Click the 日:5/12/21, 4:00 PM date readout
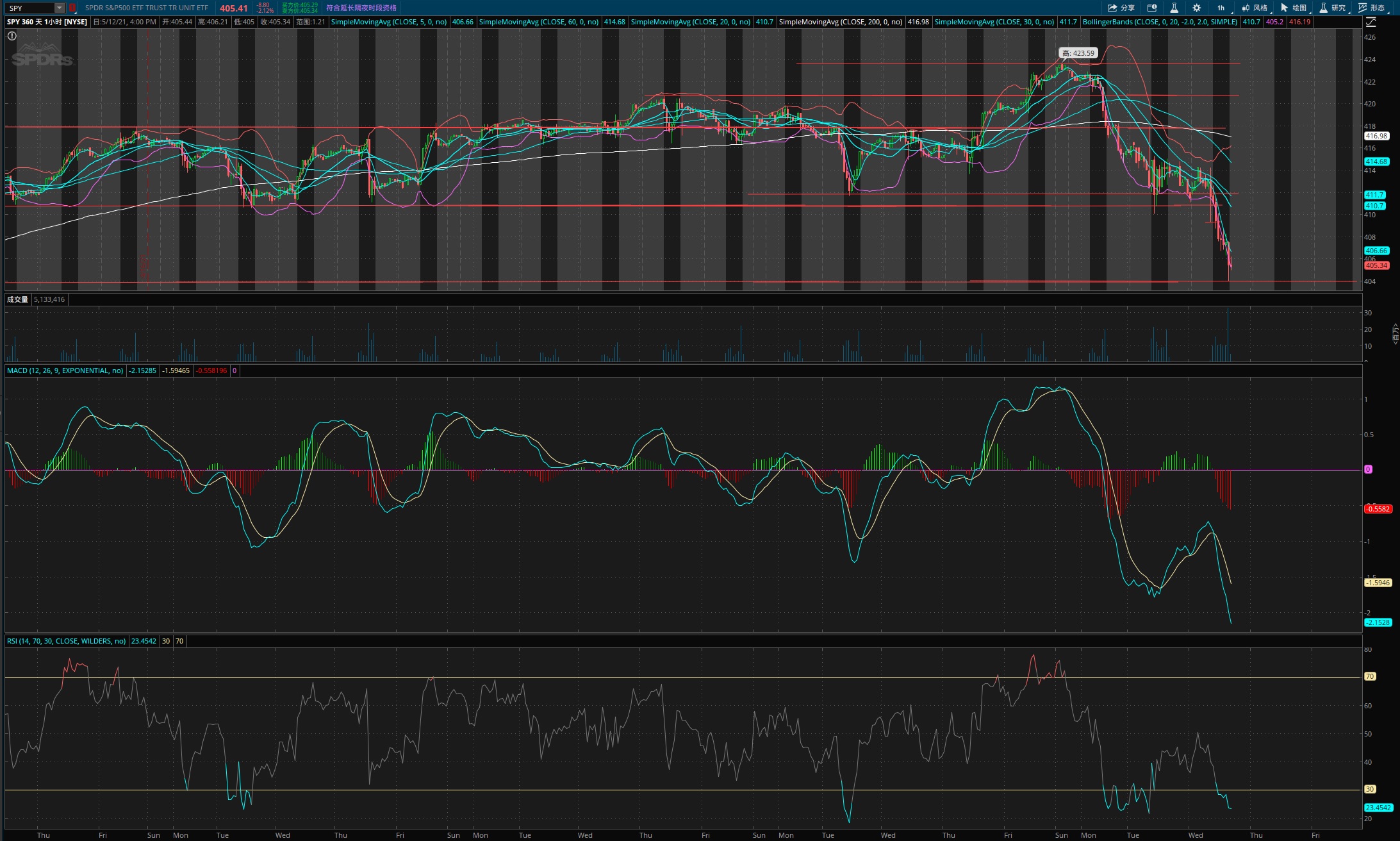The height and width of the screenshot is (841, 1400). (125, 22)
